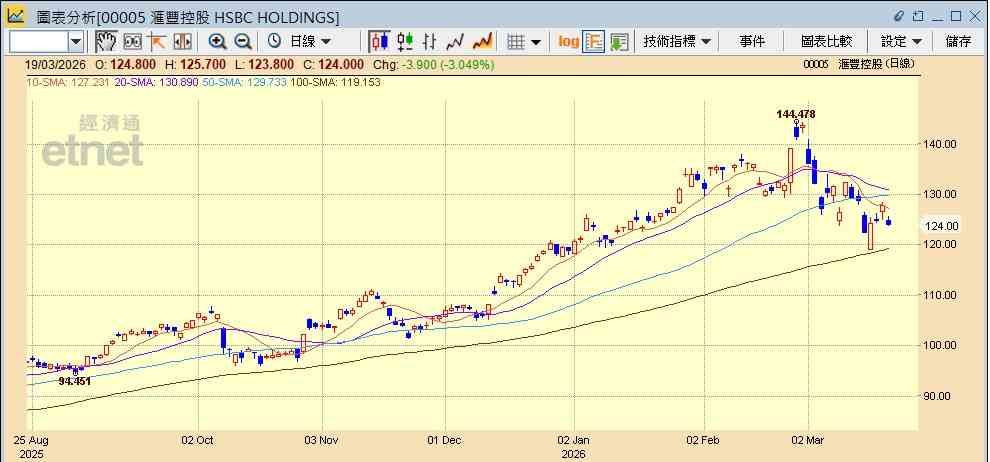This screenshot has height=462, width=990.
Task: Click the 02 Feb date axis label
Action: [704, 439]
